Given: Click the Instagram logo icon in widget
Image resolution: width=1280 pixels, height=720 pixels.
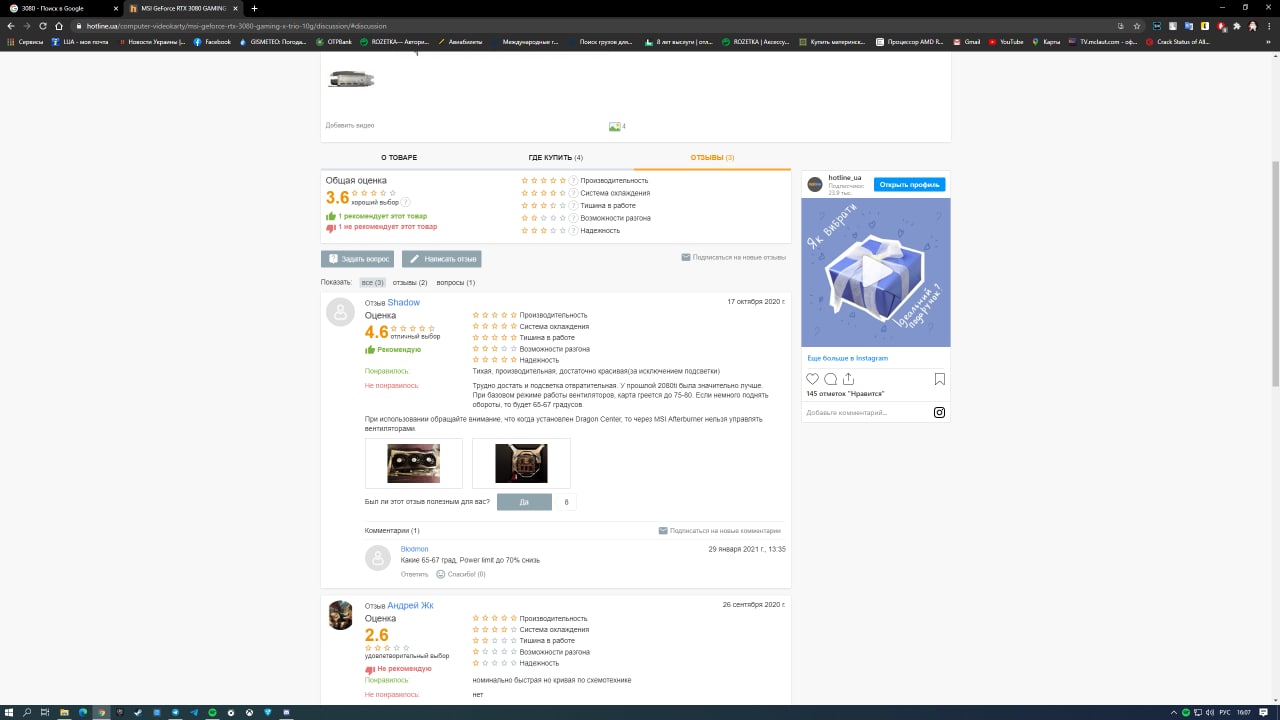Looking at the screenshot, I should (x=939, y=412).
